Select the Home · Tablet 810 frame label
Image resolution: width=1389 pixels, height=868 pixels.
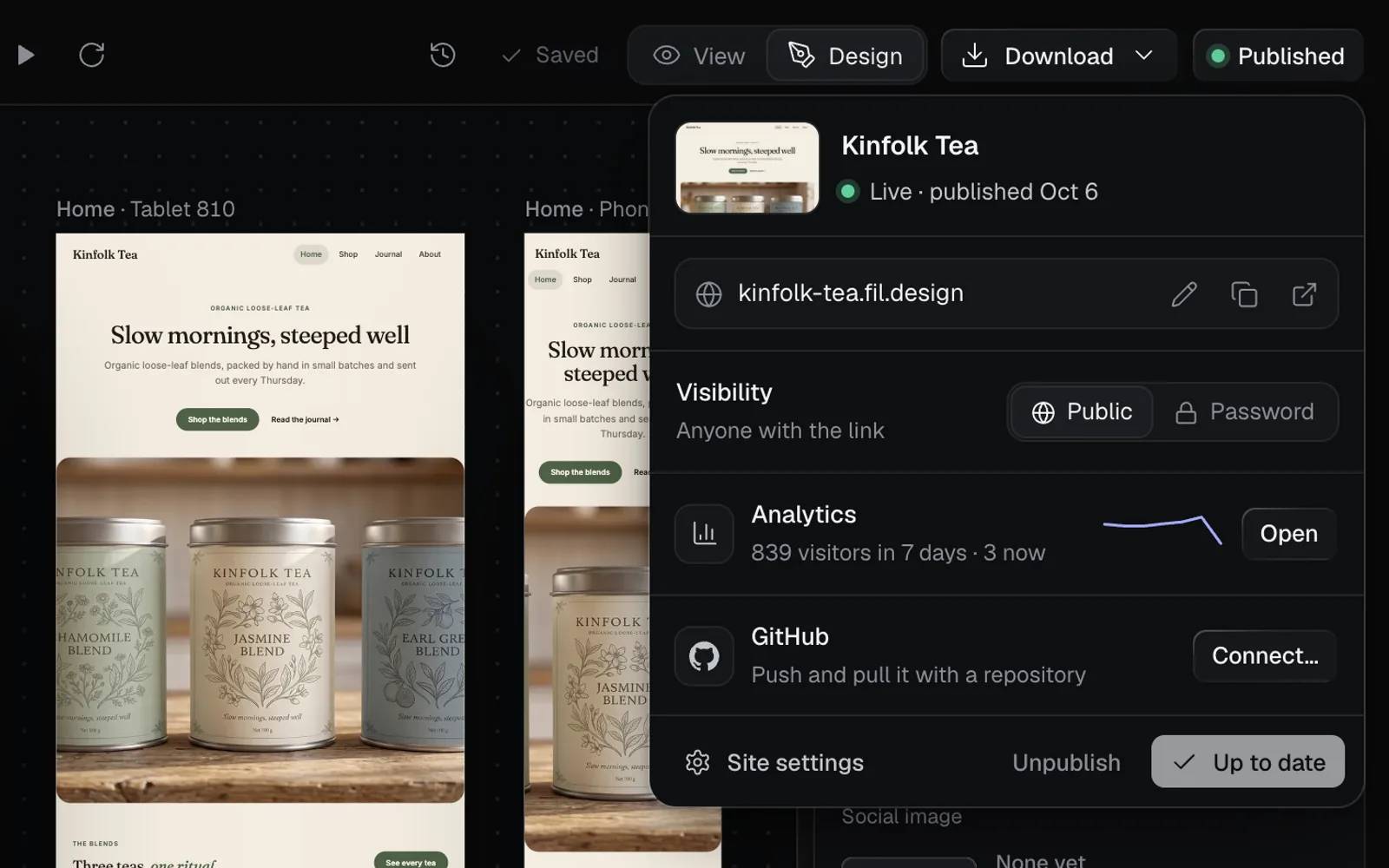[x=146, y=209]
